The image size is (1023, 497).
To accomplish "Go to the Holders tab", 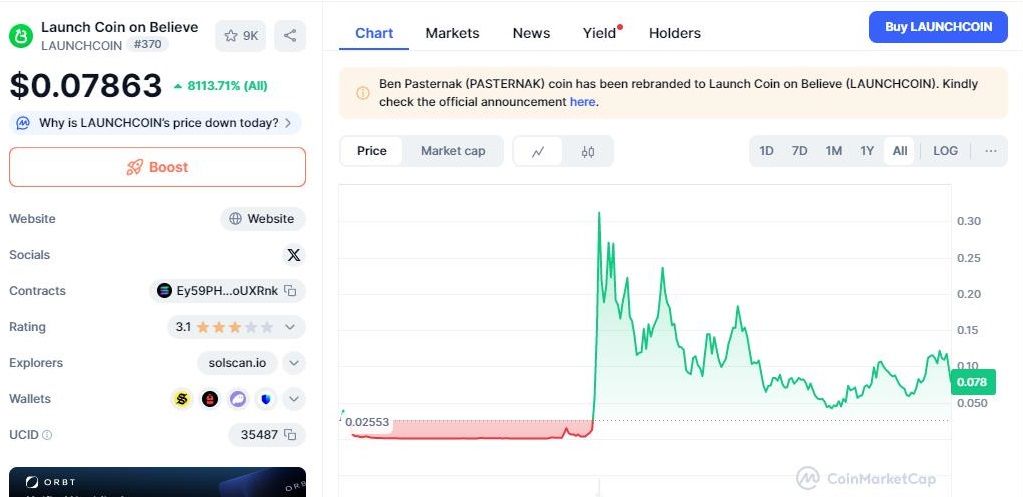I will click(x=675, y=33).
